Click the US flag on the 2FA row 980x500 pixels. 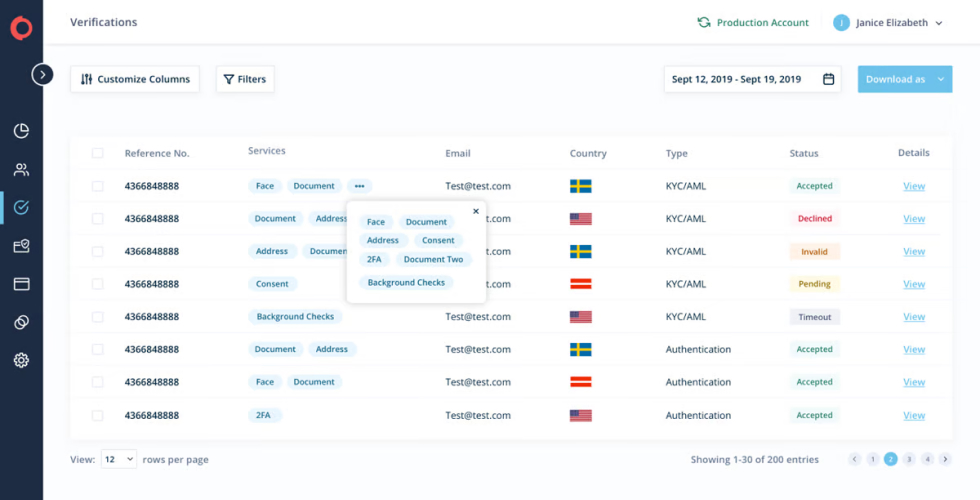tap(581, 416)
